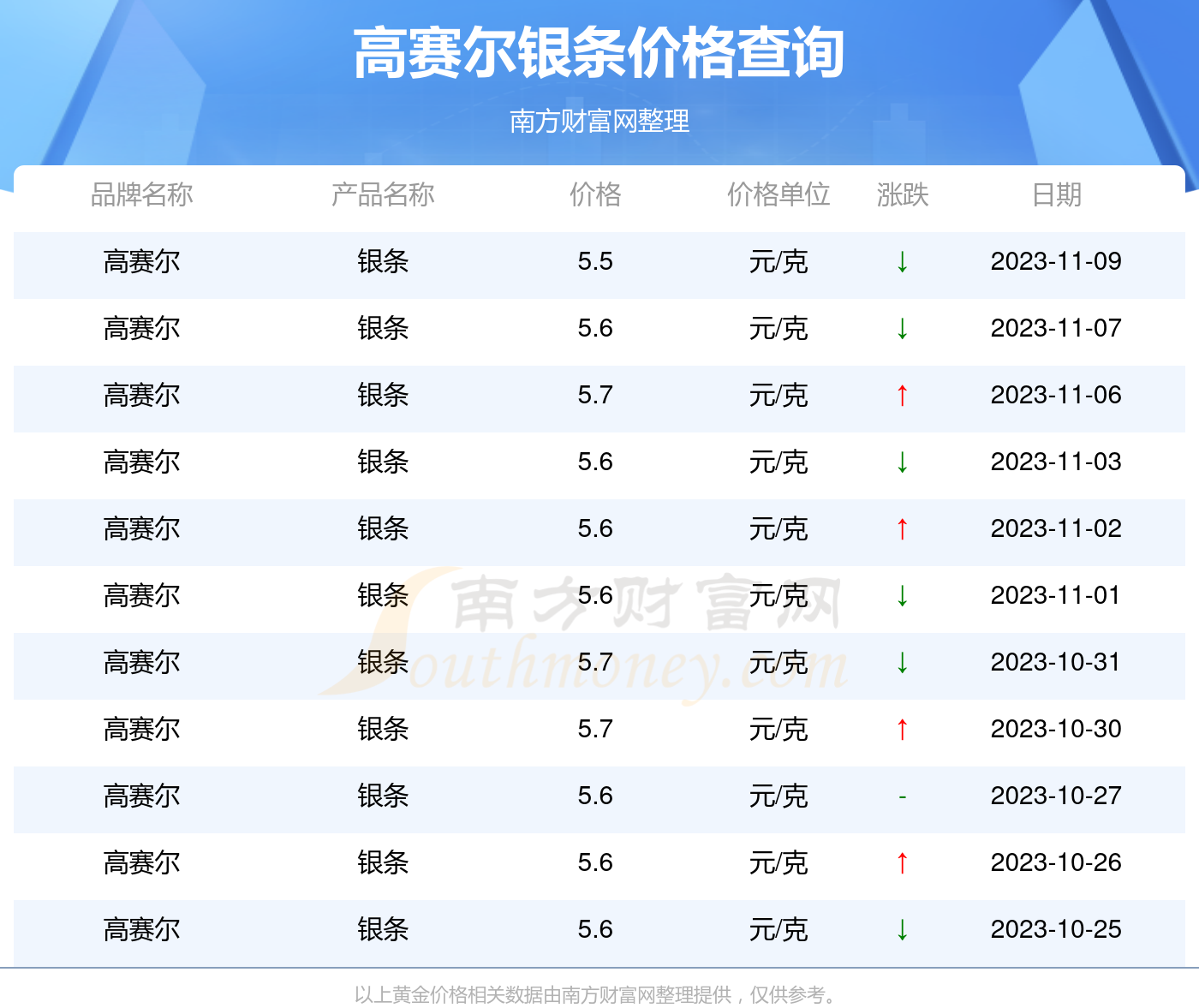Click the red up arrow for 2023-11-06
The image size is (1199, 1008).
(x=902, y=396)
